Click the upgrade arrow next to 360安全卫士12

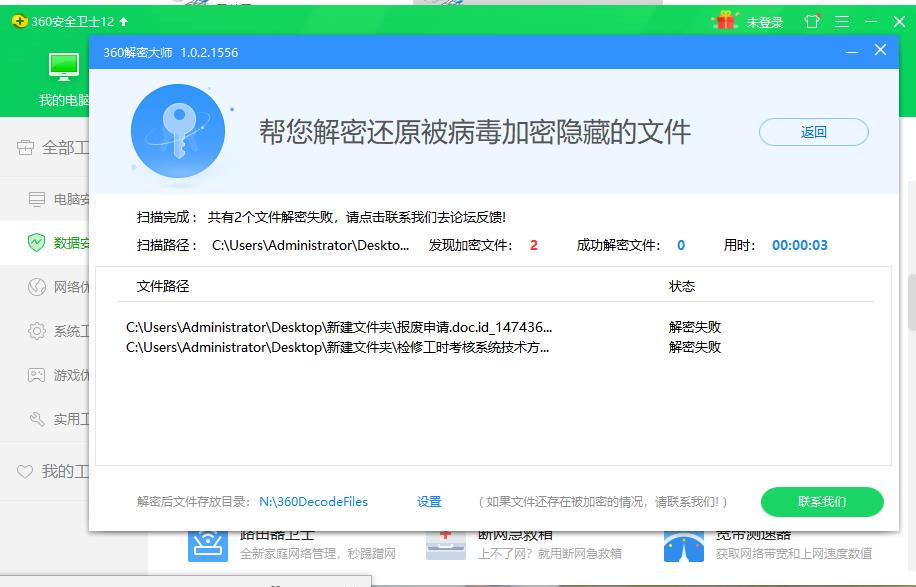pos(123,22)
